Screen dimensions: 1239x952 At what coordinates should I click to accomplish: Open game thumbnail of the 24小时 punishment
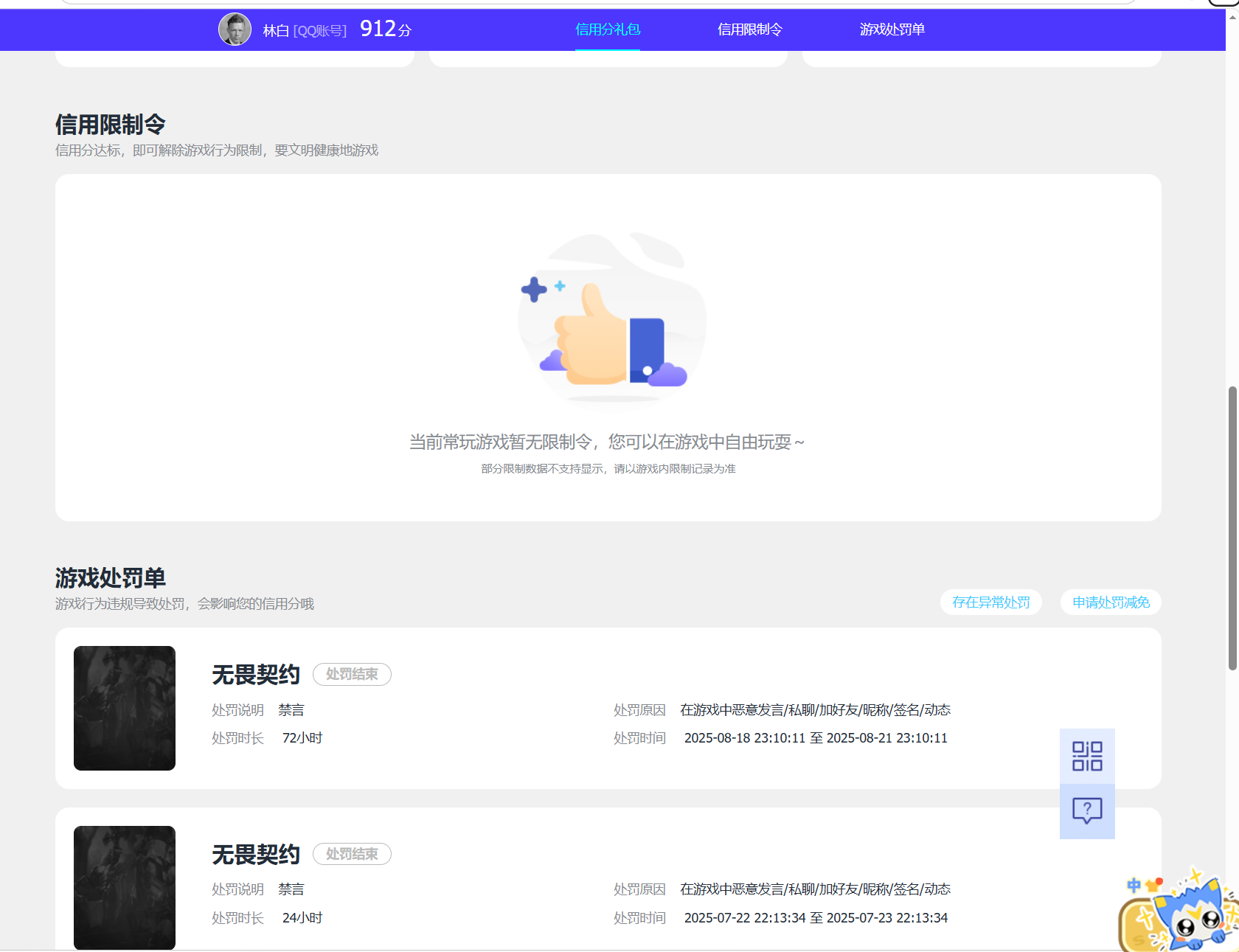tap(125, 888)
